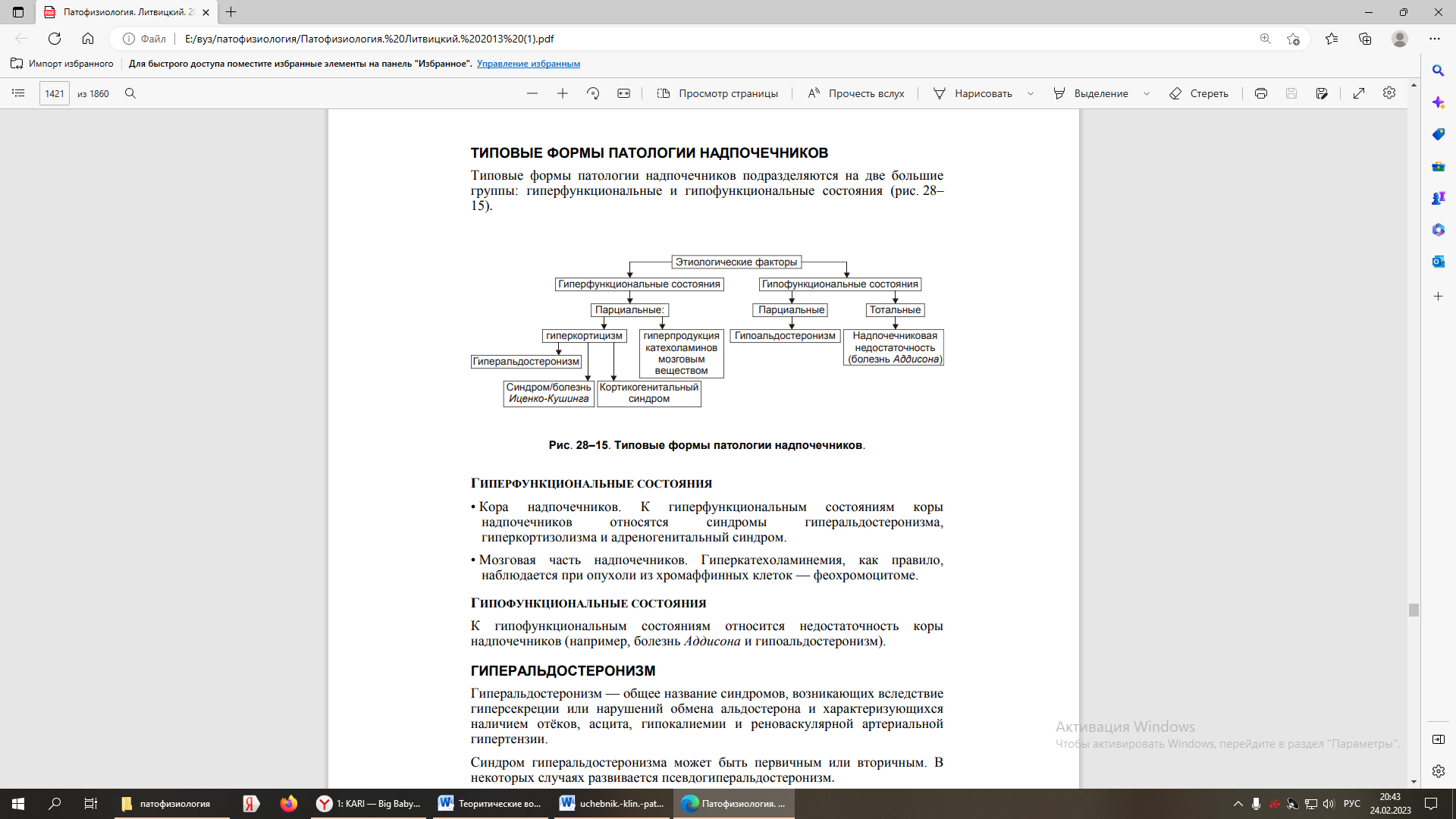Screen dimensions: 1456x819
Task: Open the Outlook sidebar icon
Action: (x=1438, y=262)
